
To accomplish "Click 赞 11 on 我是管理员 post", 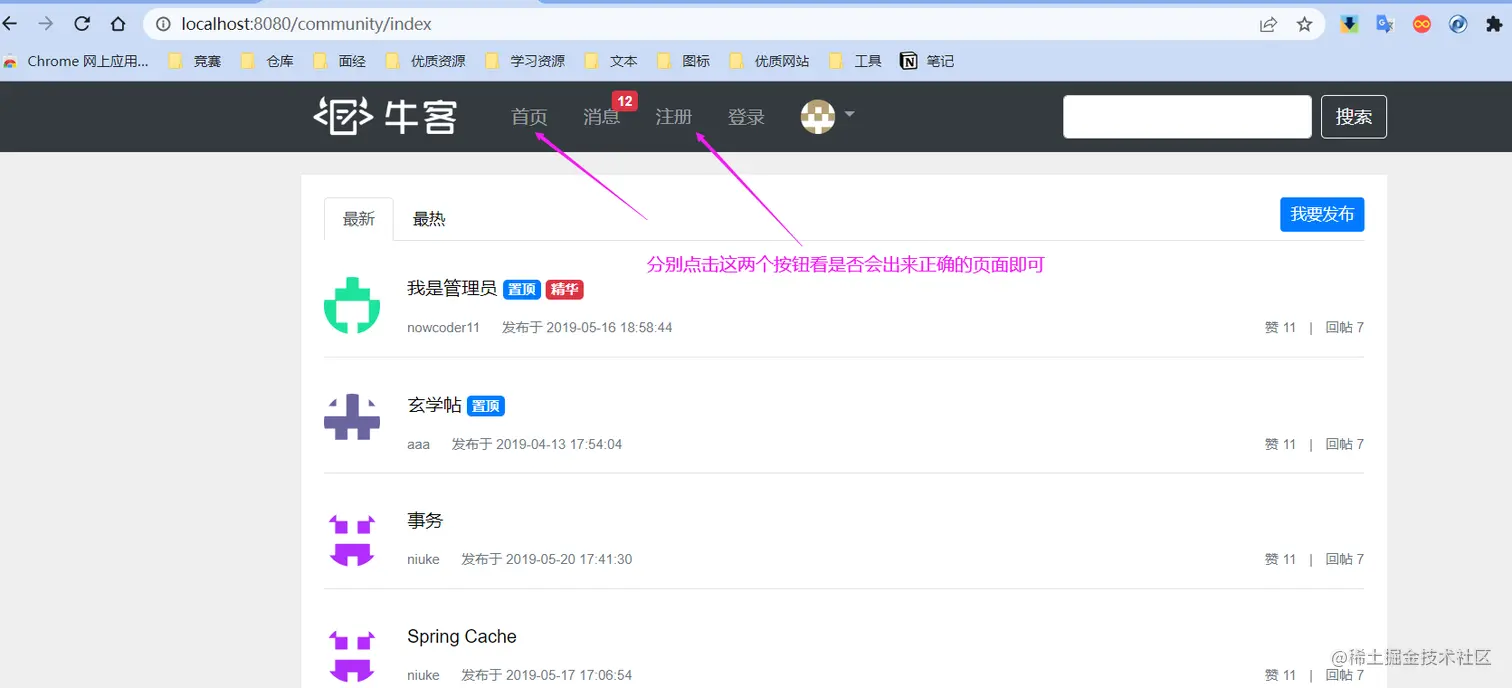I will (1280, 328).
